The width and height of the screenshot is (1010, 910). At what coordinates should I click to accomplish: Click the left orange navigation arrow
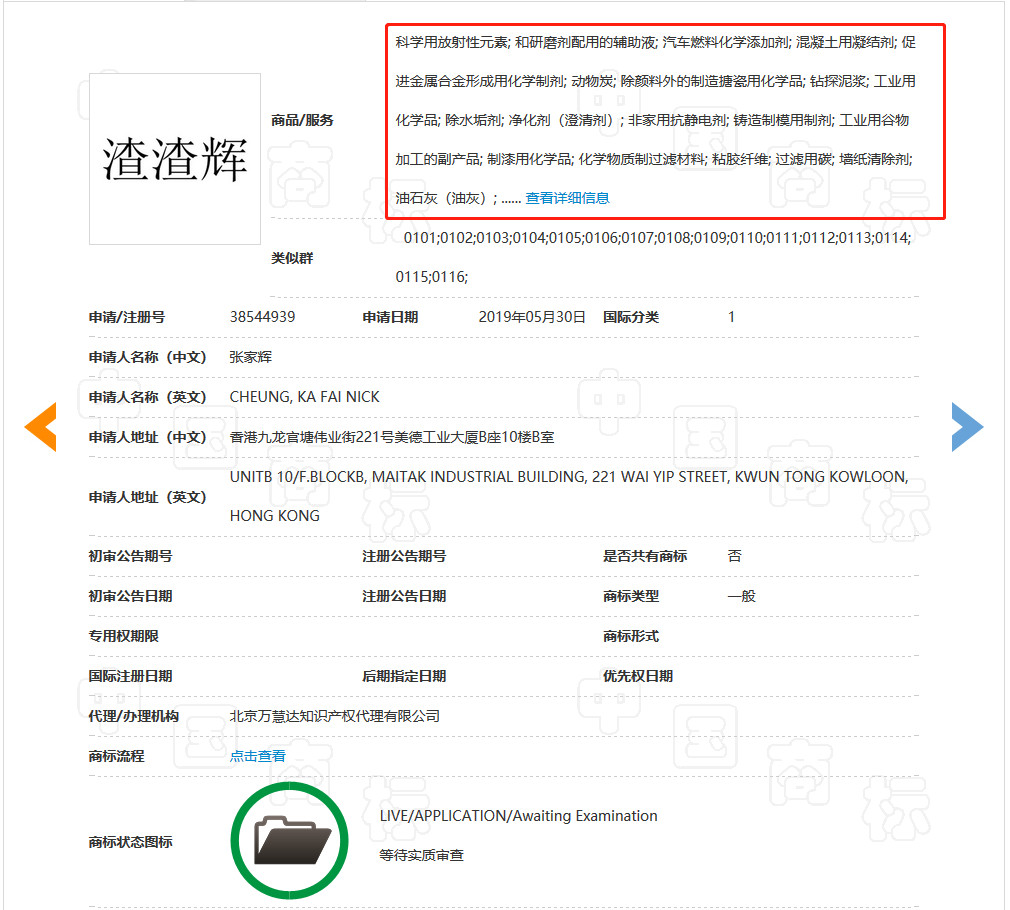[40, 427]
